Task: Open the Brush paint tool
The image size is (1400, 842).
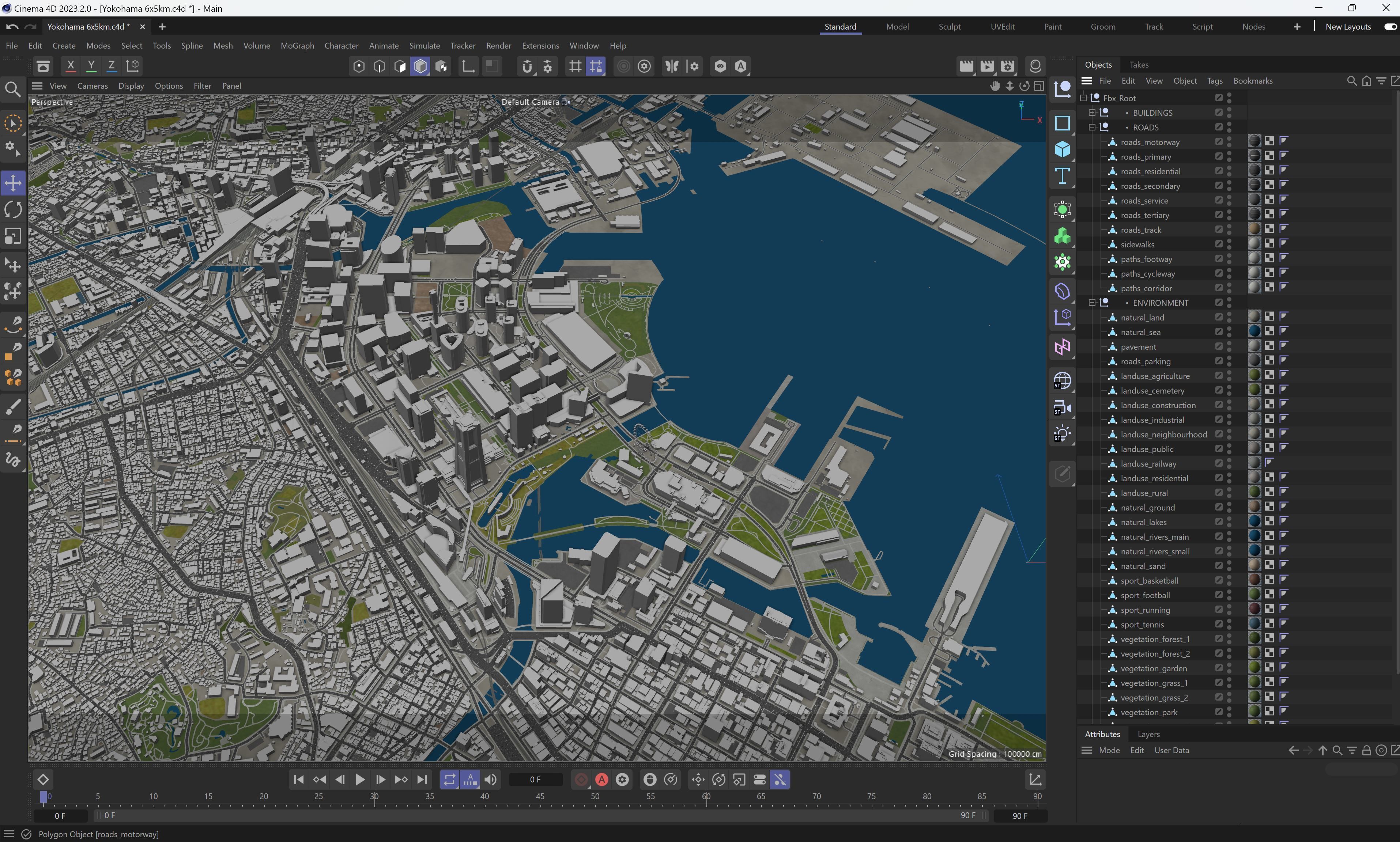Action: (13, 407)
